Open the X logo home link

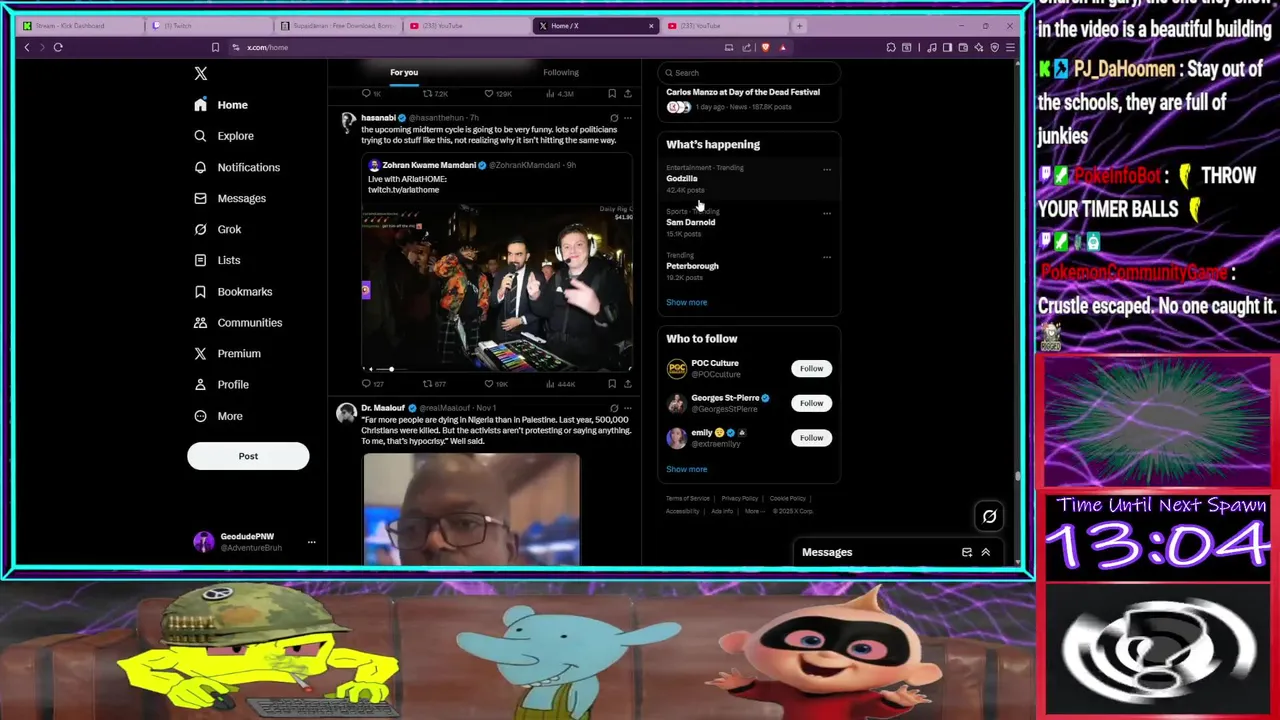pos(201,73)
